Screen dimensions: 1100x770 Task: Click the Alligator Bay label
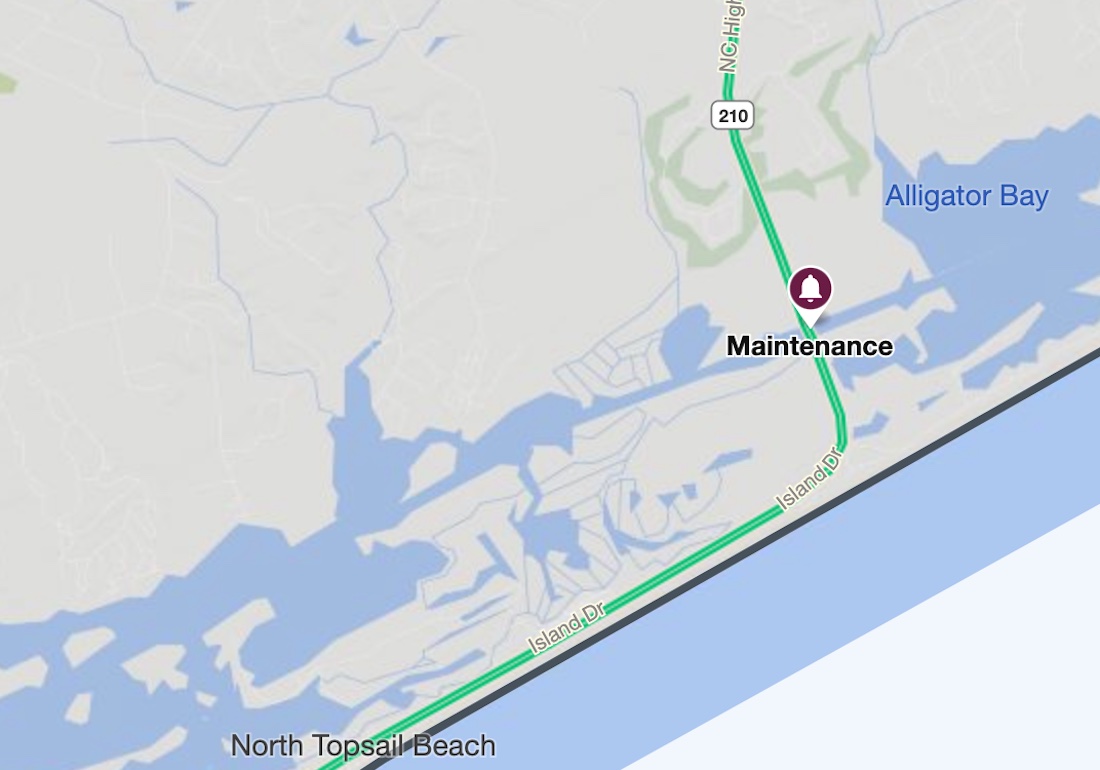coord(967,196)
